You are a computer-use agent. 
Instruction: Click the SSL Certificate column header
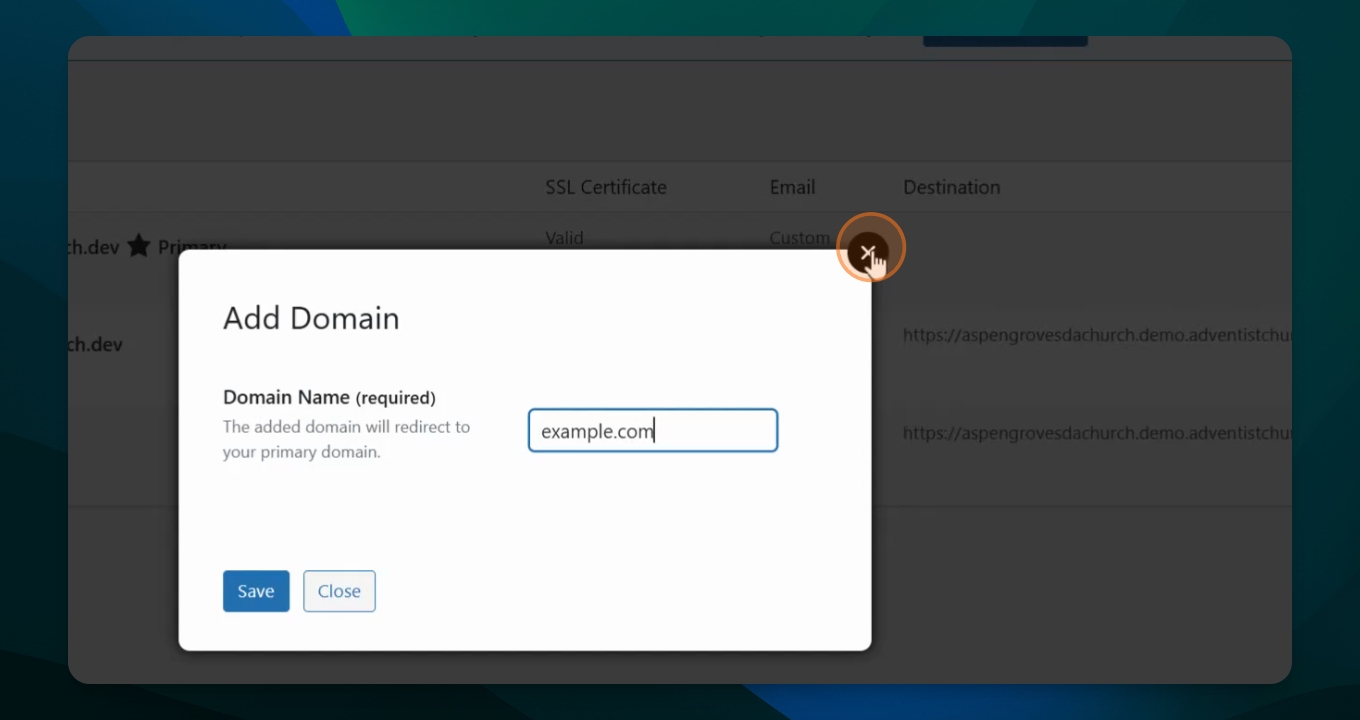606,187
